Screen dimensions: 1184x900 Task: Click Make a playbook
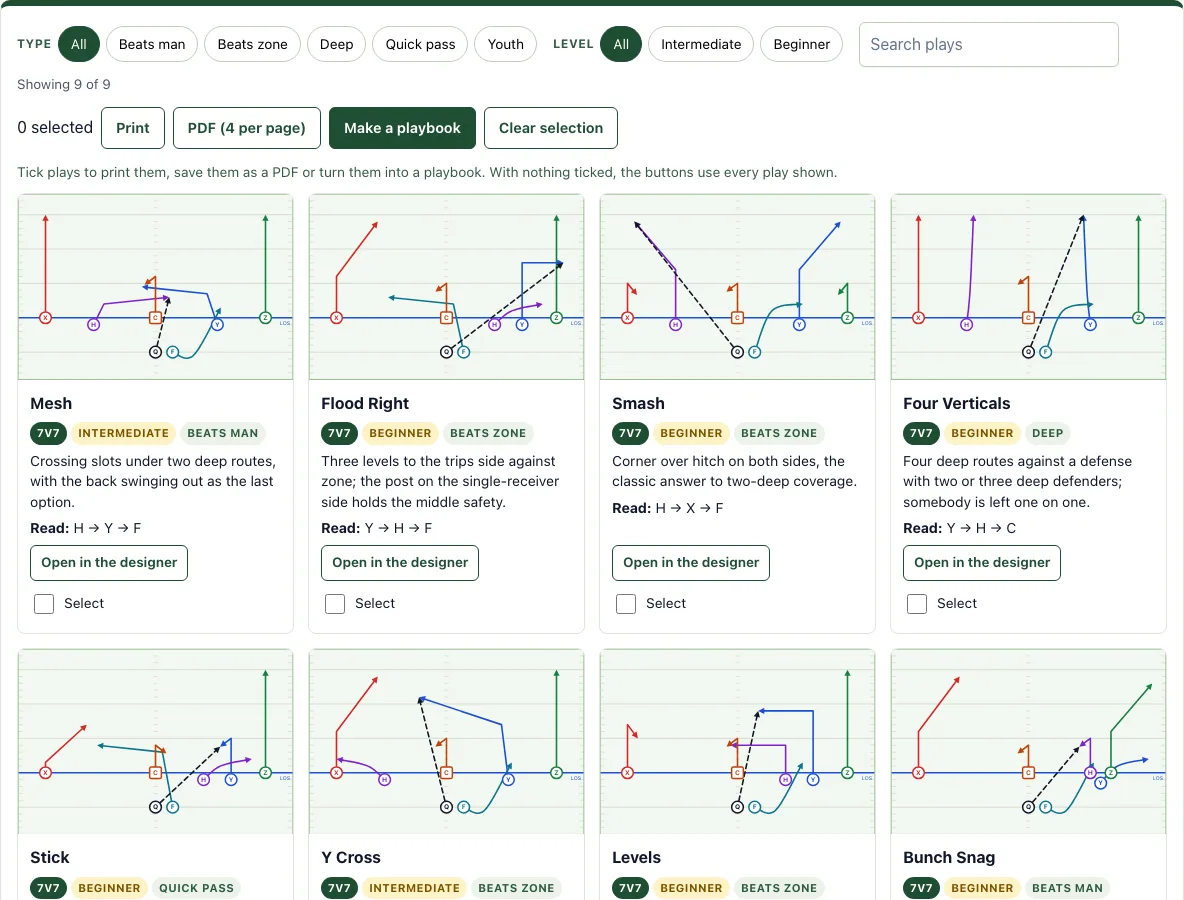pos(402,128)
